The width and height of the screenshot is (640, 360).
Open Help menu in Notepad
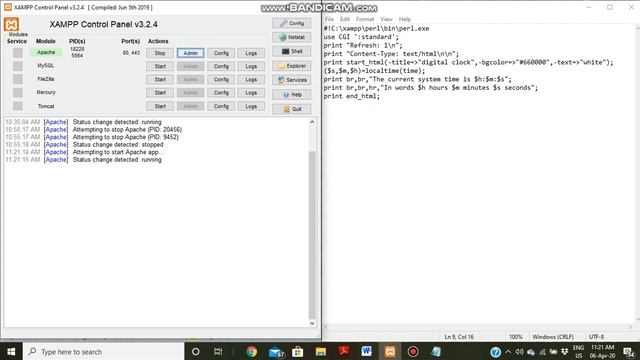coord(404,19)
